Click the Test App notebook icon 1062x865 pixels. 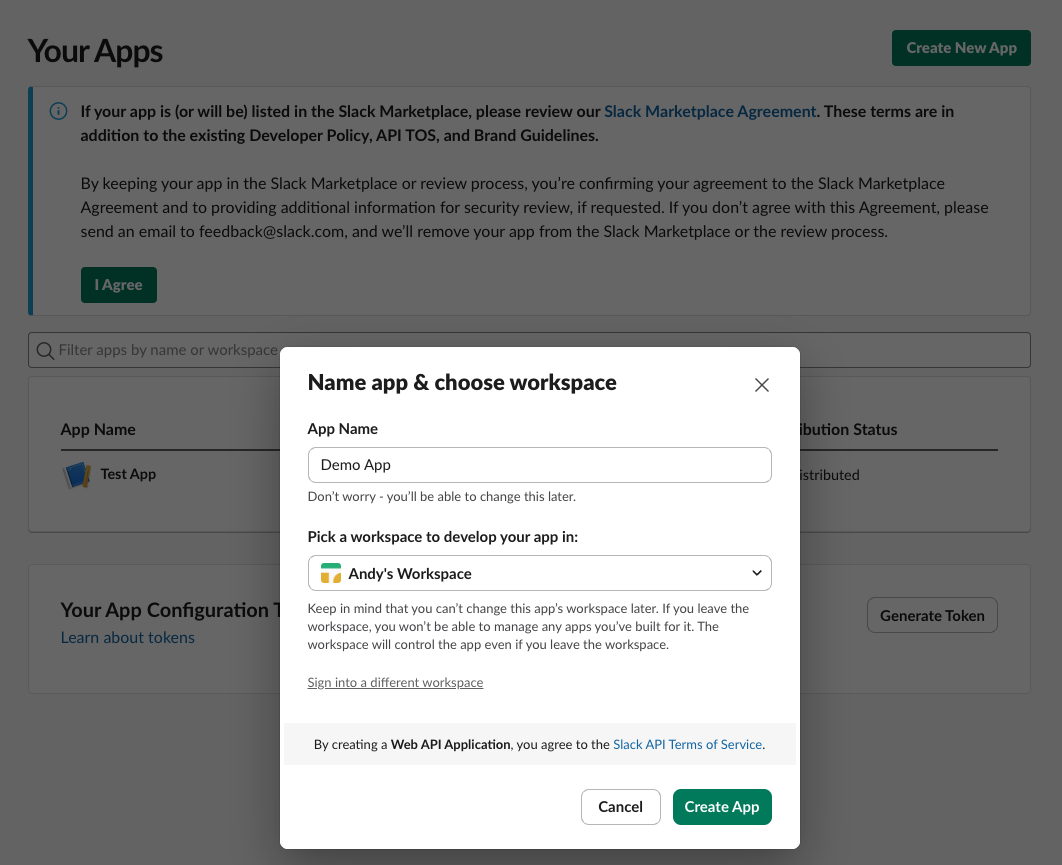click(77, 475)
